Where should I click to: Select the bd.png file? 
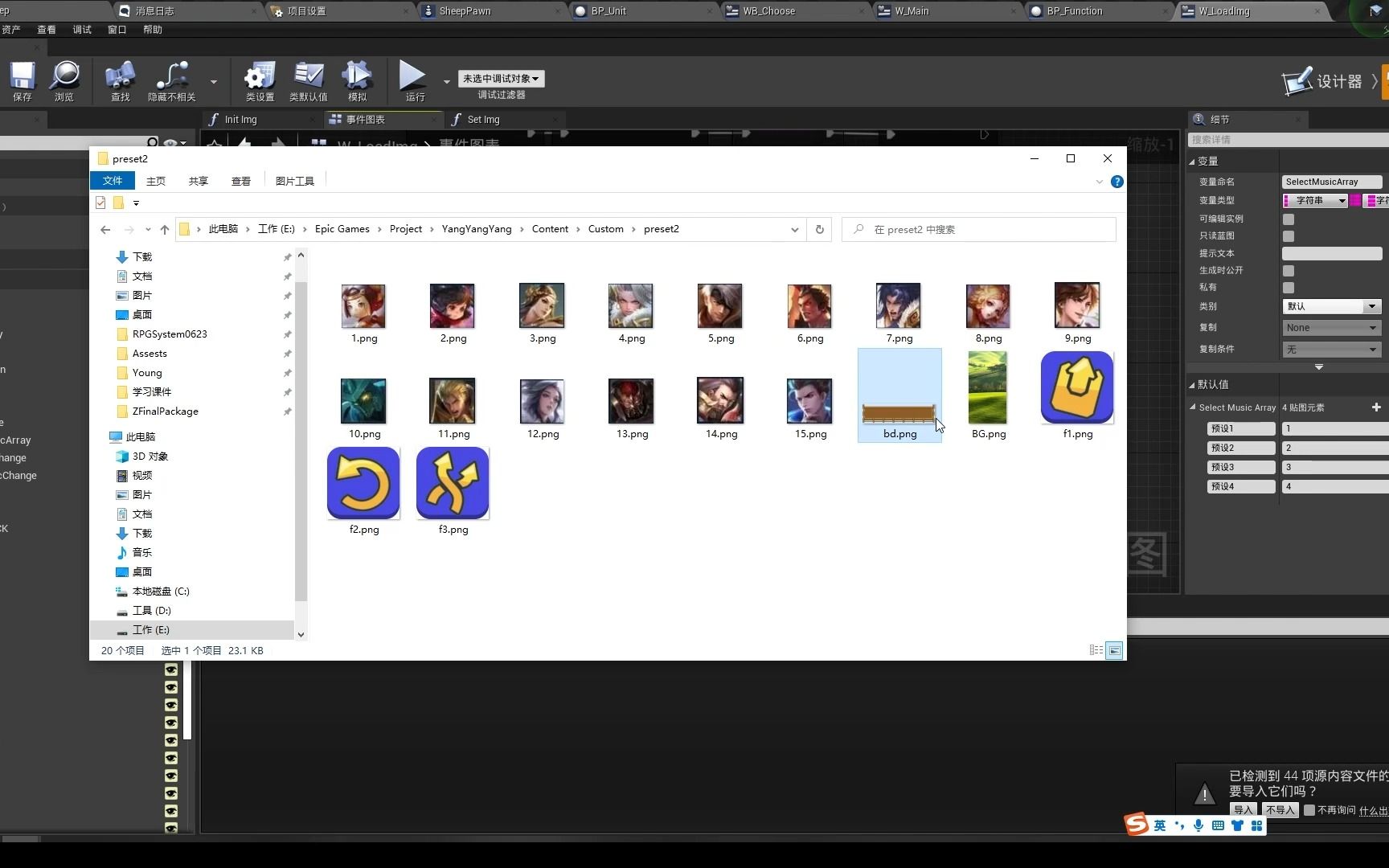[x=899, y=395]
